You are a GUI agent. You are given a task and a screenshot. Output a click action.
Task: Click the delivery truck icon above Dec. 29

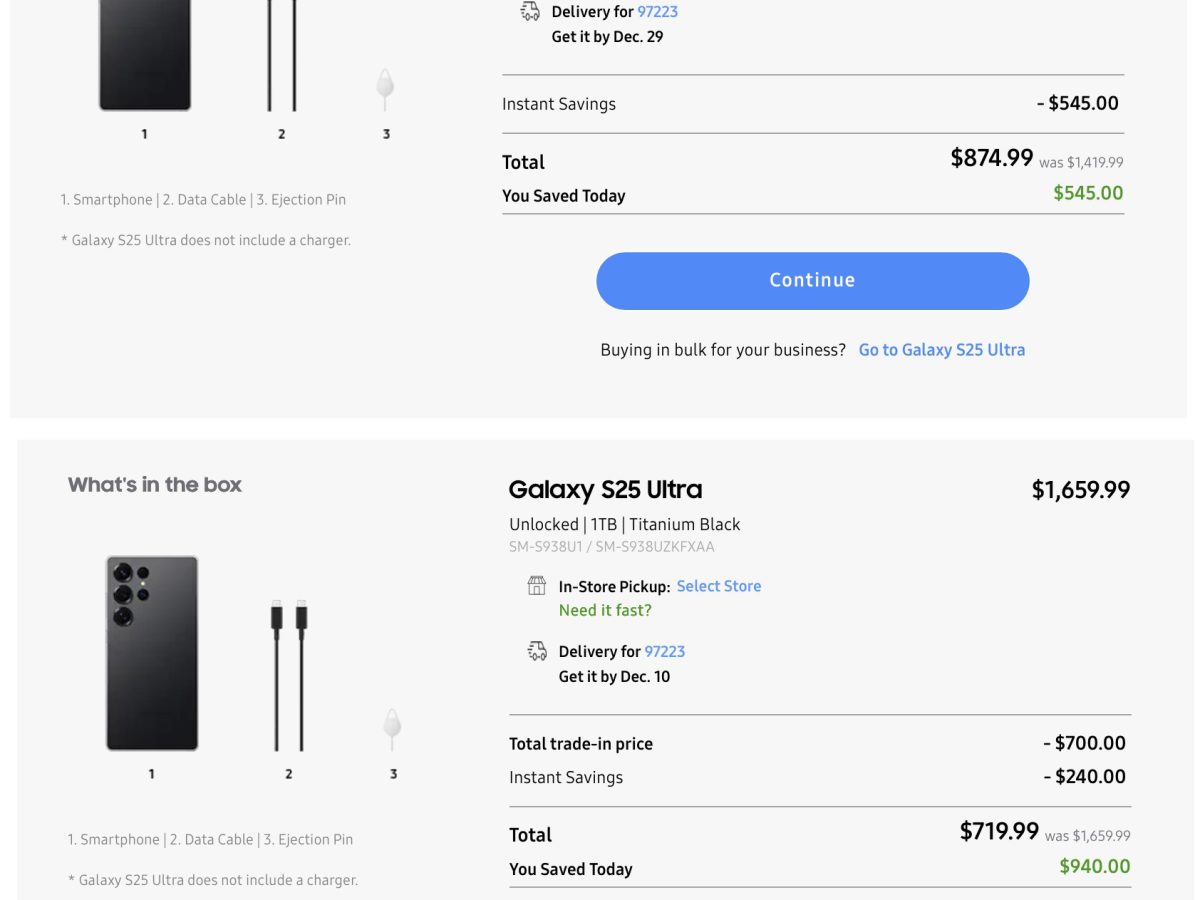pos(530,12)
